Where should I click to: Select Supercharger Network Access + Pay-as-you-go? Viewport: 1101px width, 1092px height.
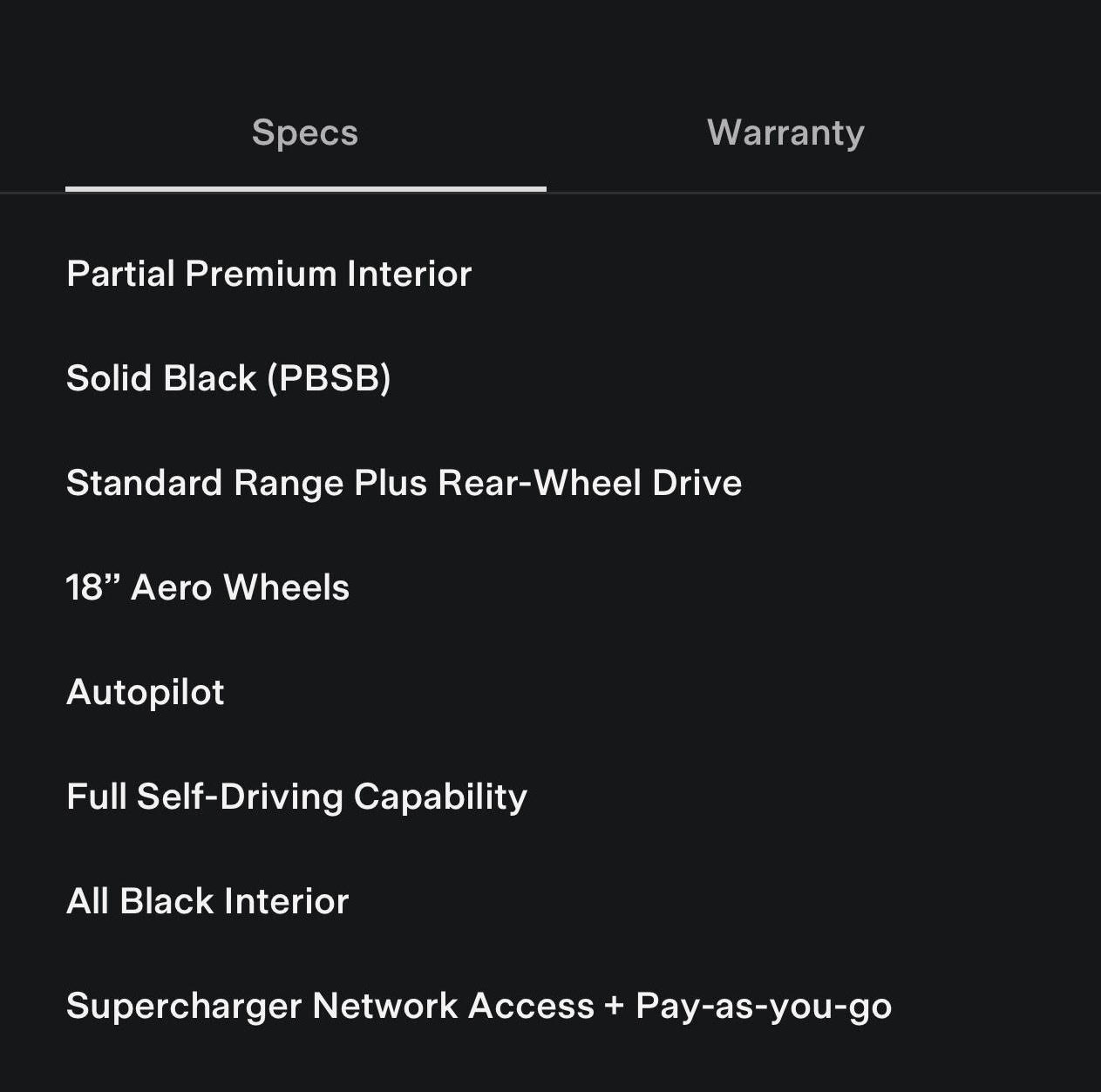(479, 1006)
